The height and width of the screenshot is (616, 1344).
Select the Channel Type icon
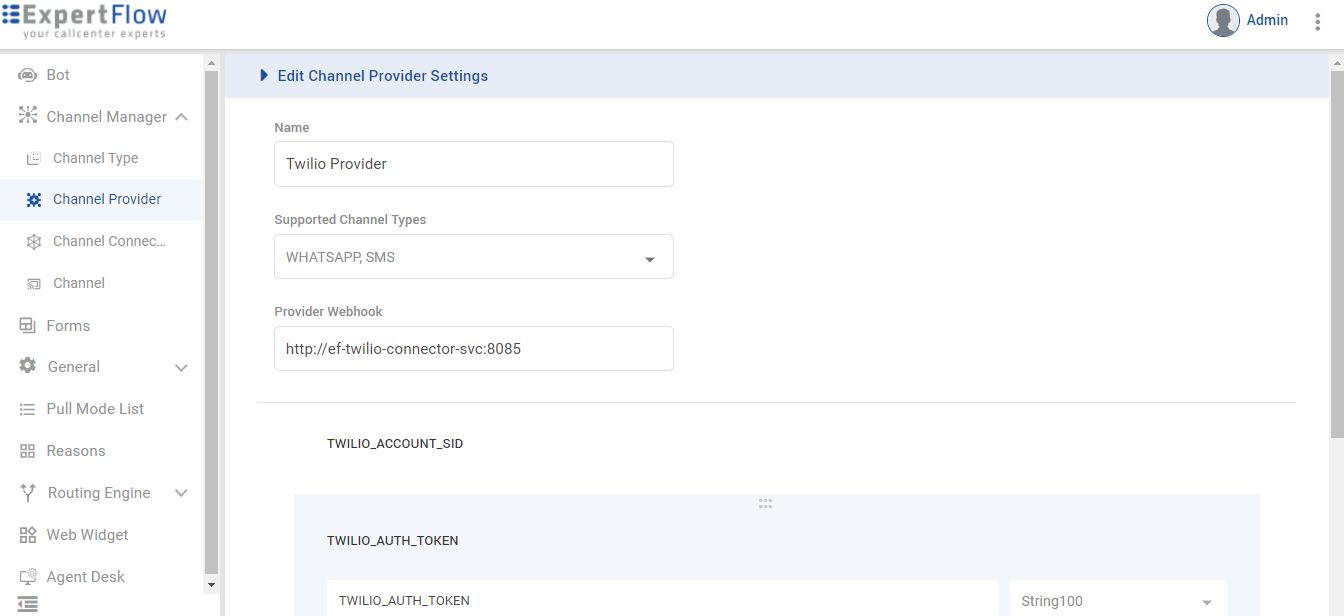coord(34,158)
